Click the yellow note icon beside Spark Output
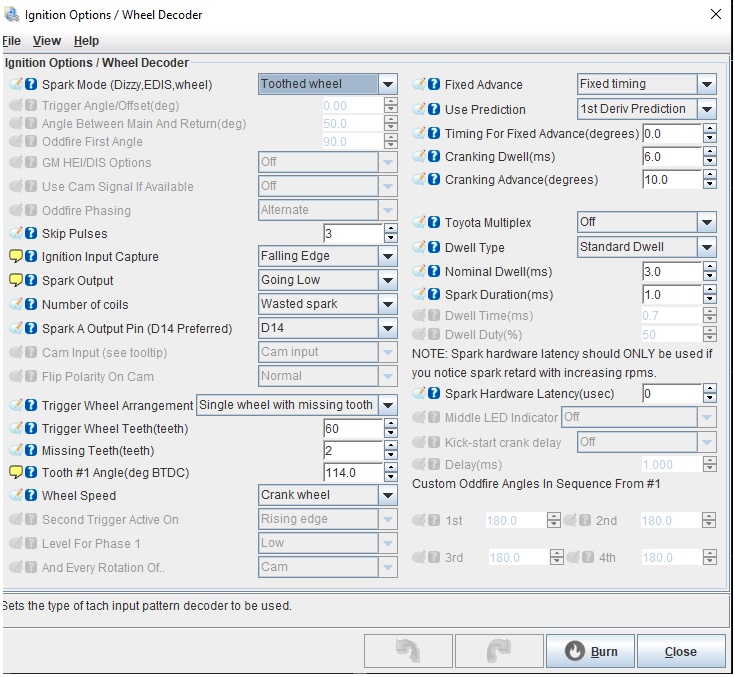Screen dimensions: 735x677 tap(16, 281)
